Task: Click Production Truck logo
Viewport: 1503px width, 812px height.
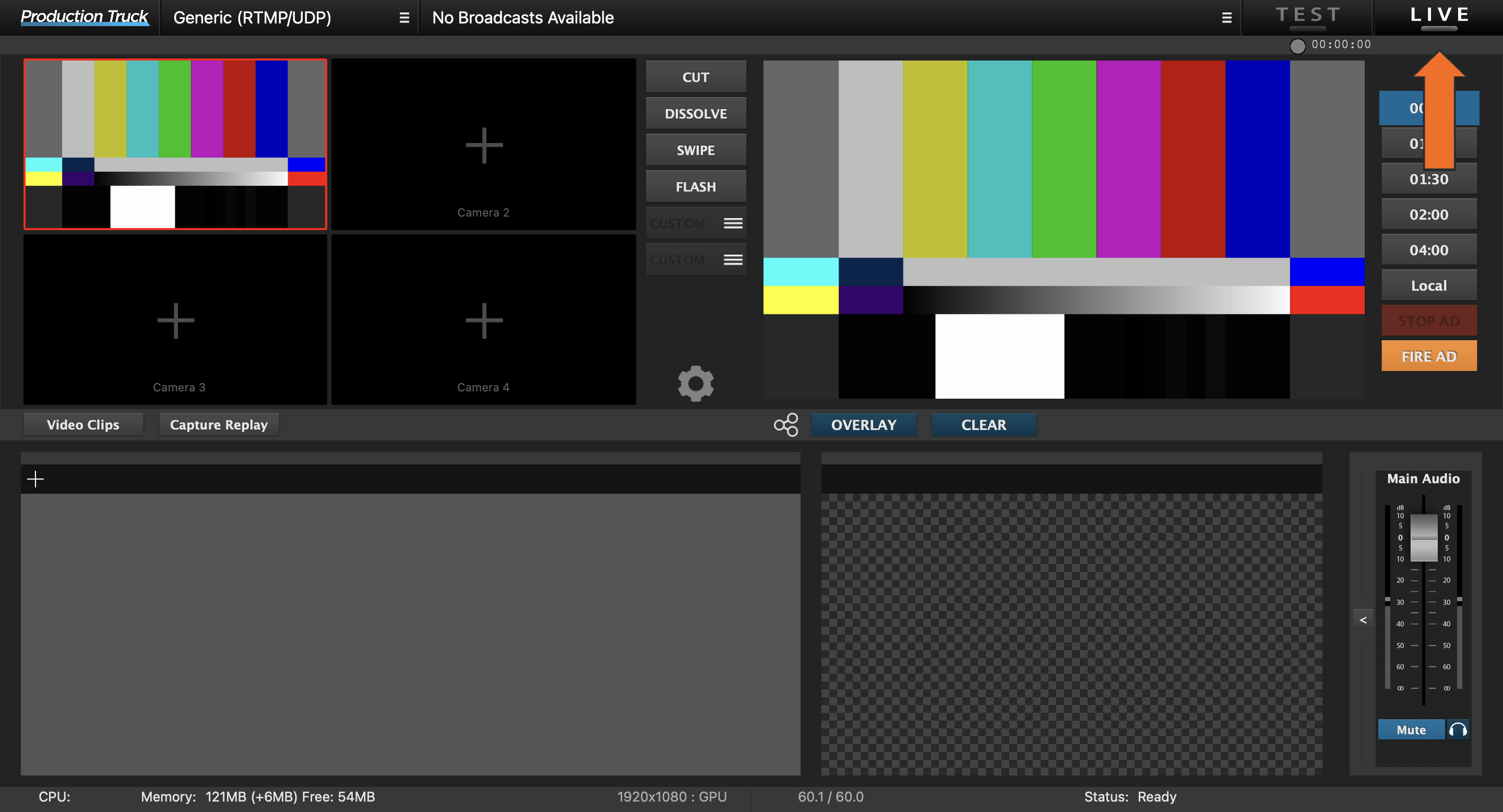Action: 84,17
